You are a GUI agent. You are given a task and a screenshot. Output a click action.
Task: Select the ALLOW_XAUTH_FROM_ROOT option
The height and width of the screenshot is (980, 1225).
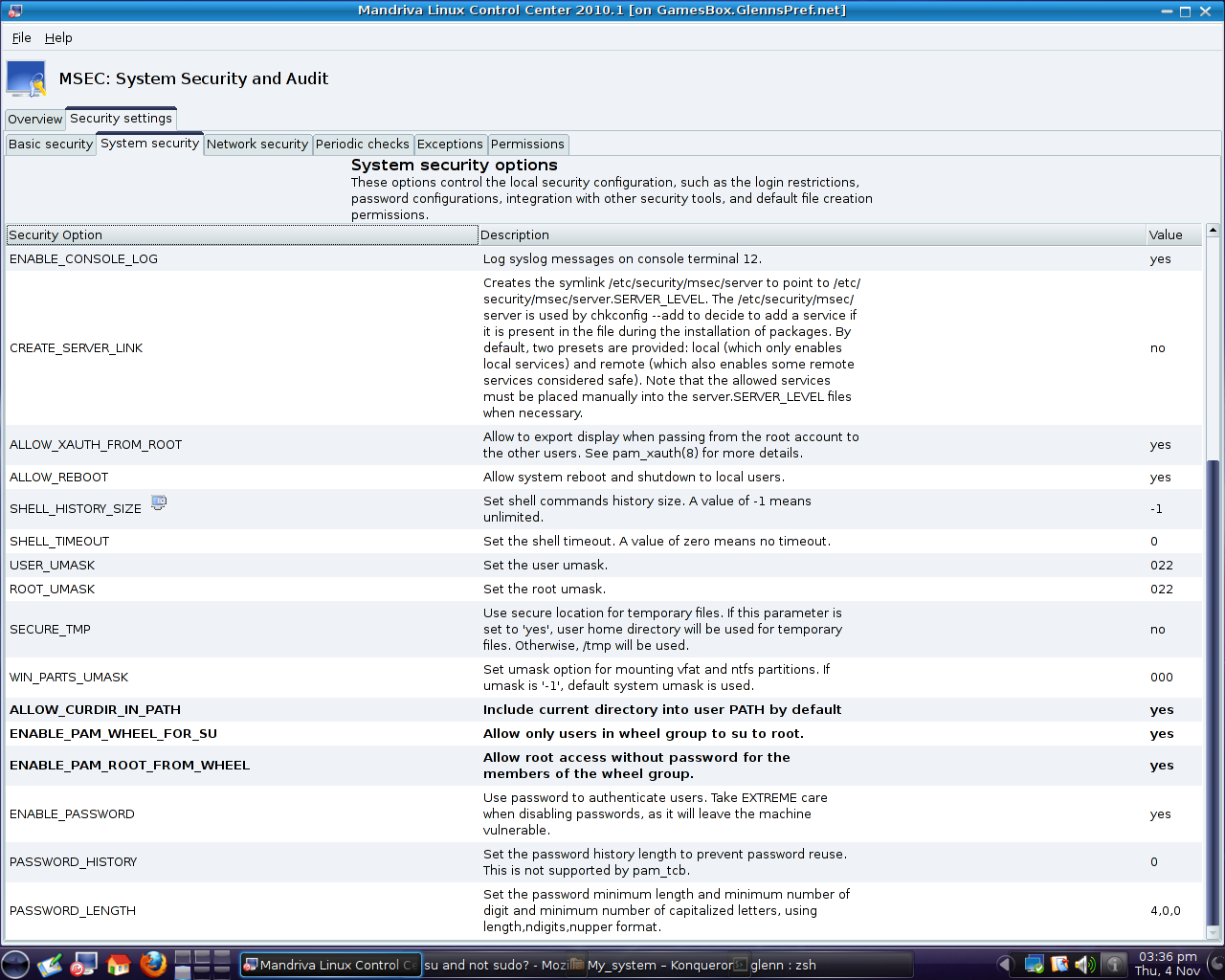tap(96, 444)
